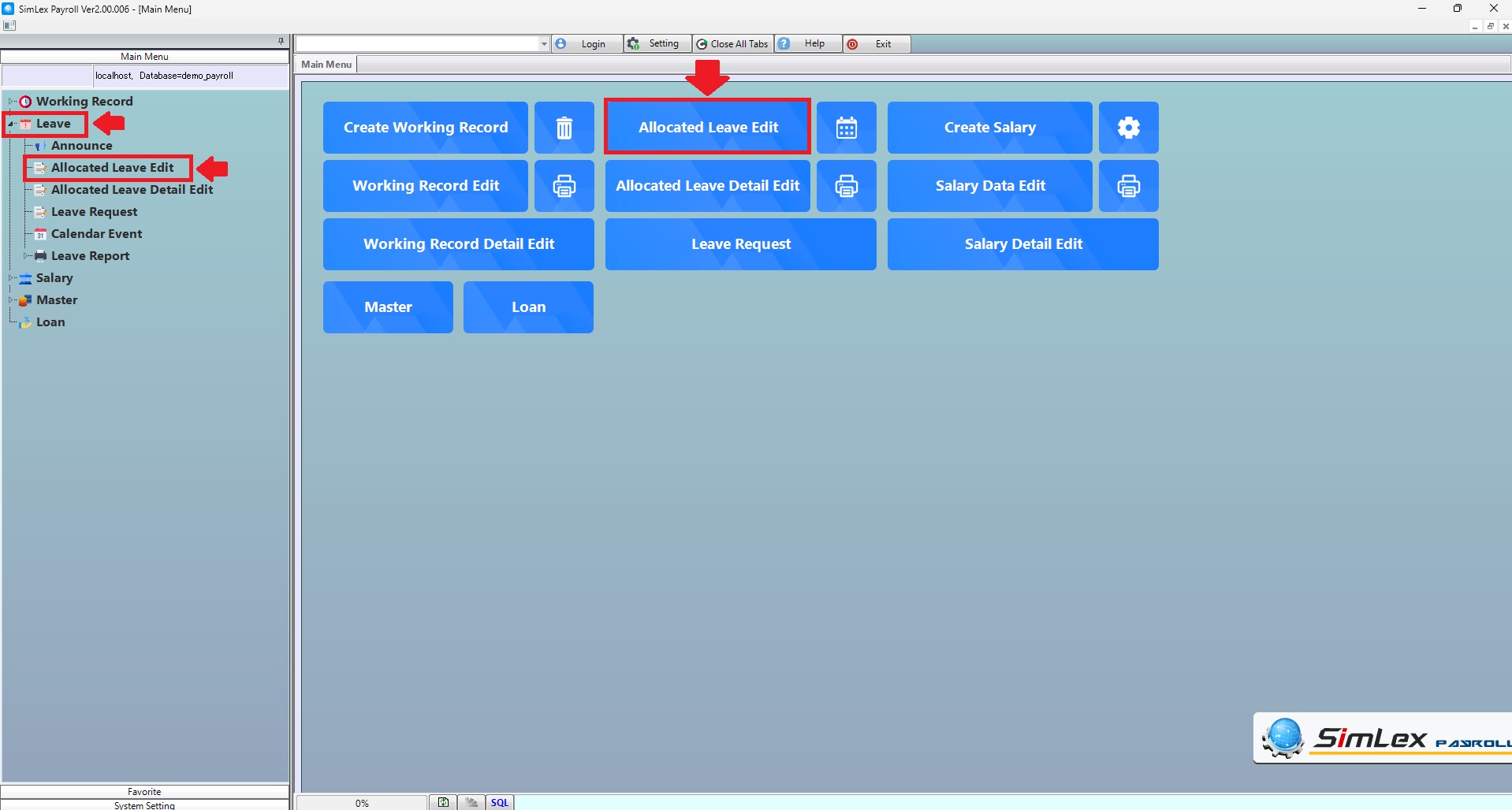Screen dimensions: 1512x810
Task: Click the Close All Tabs button
Action: [732, 44]
